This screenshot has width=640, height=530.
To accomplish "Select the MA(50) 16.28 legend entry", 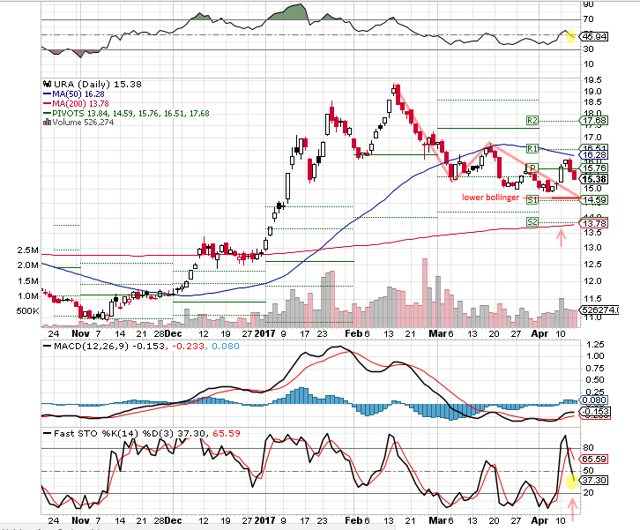I will 73,94.
